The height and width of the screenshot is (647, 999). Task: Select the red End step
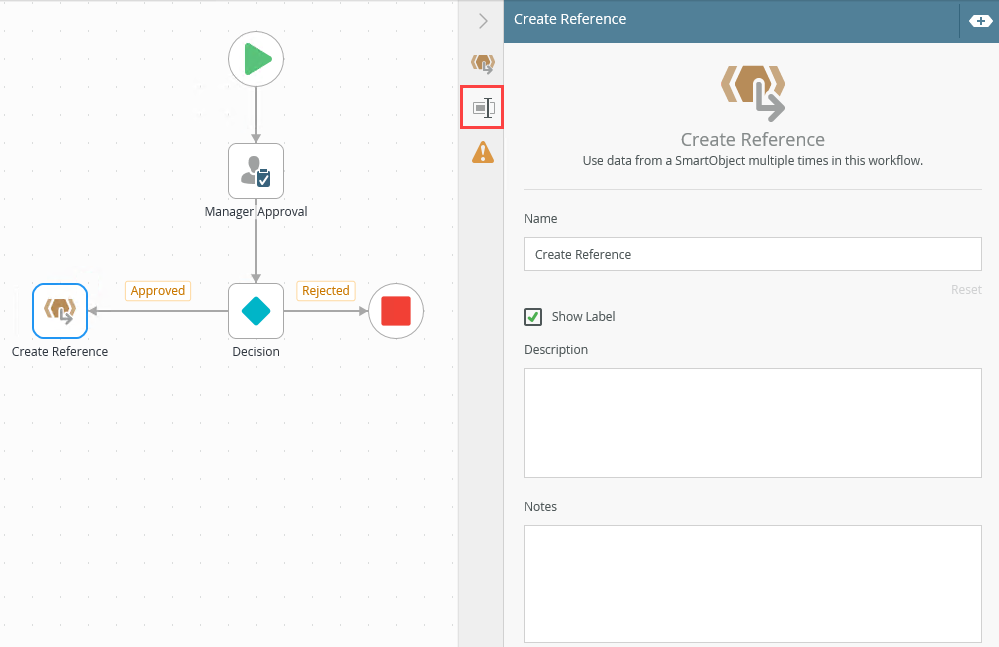coord(396,311)
